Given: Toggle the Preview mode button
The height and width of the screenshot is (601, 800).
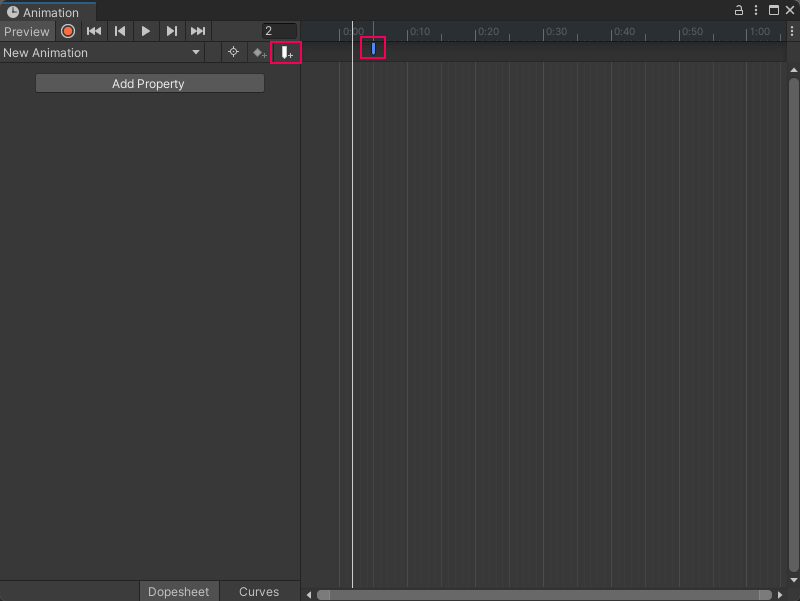Looking at the screenshot, I should [x=26, y=31].
